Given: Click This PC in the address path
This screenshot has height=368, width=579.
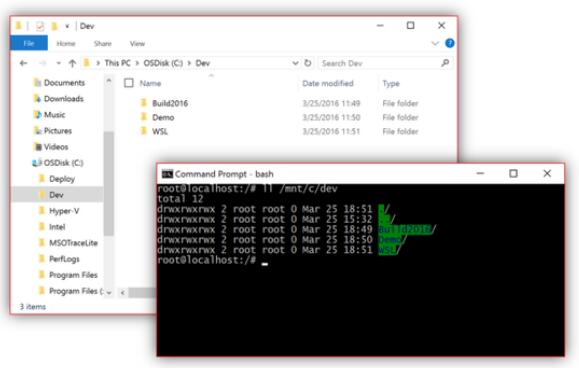Looking at the screenshot, I should [117, 63].
